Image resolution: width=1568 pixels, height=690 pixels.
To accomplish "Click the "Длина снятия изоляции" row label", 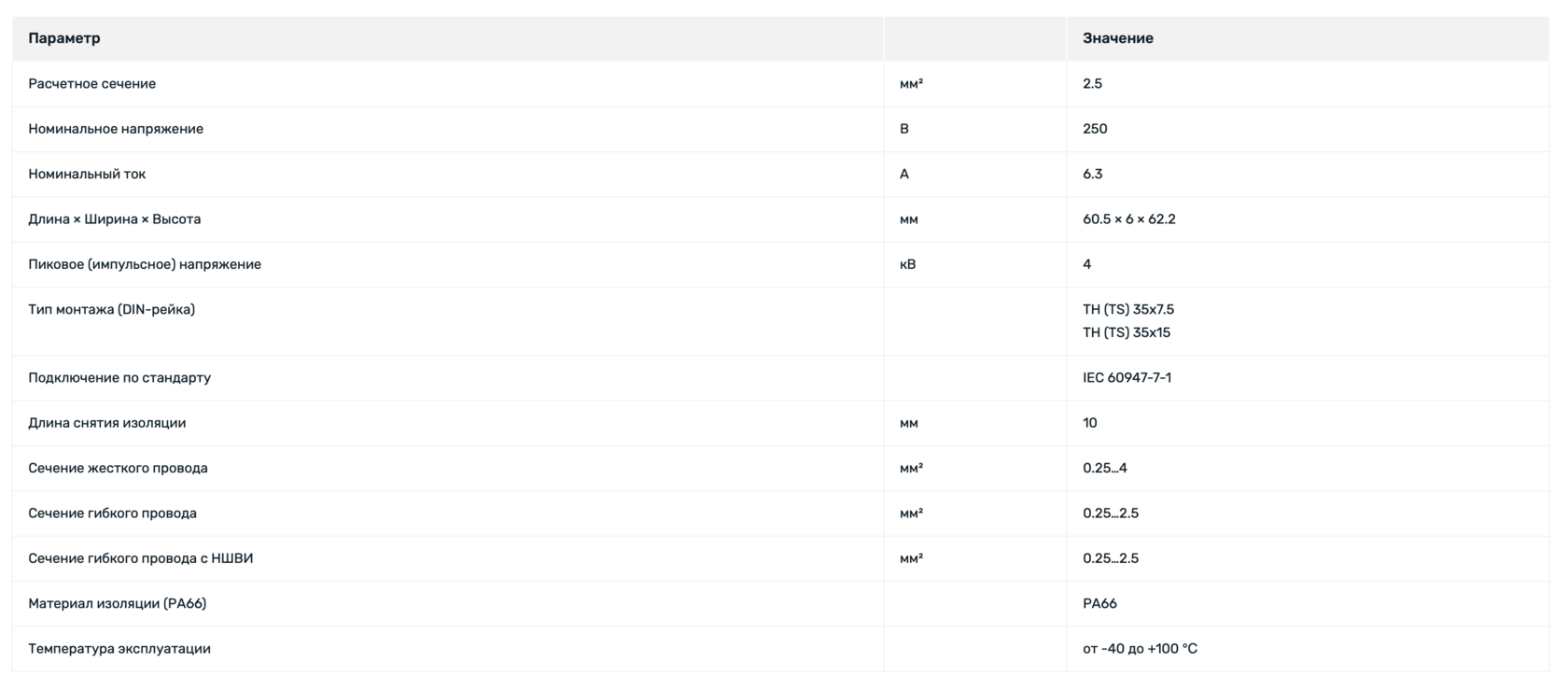I will coord(106,423).
